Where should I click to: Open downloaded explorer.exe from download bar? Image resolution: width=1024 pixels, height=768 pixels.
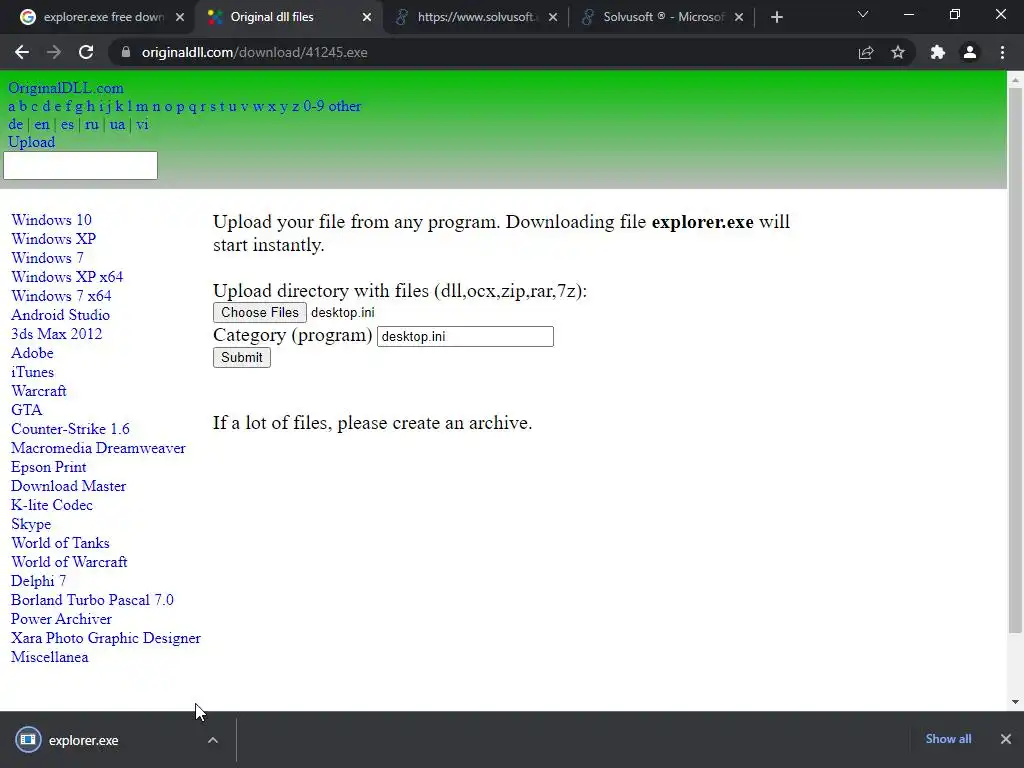84,740
